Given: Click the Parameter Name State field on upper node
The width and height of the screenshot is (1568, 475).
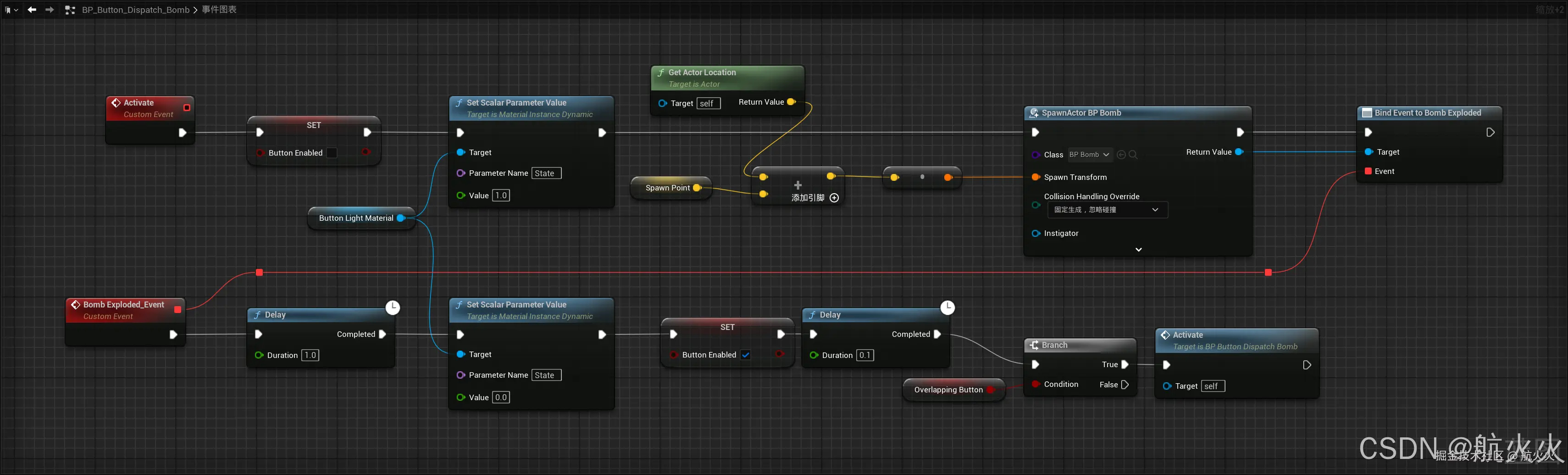Looking at the screenshot, I should pyautogui.click(x=547, y=173).
